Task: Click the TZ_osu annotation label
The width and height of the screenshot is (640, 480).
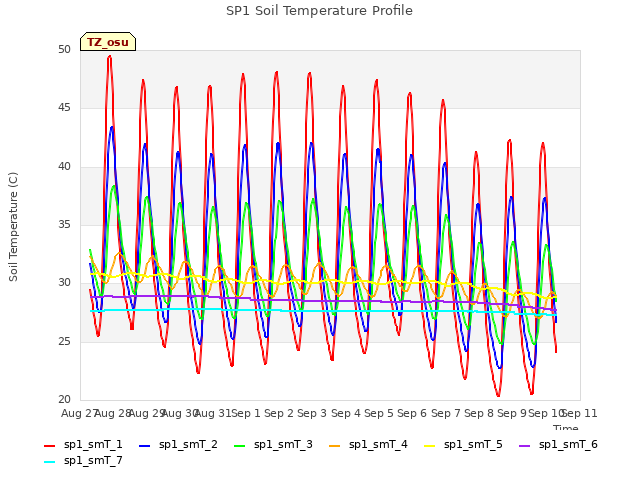Action: [108, 42]
